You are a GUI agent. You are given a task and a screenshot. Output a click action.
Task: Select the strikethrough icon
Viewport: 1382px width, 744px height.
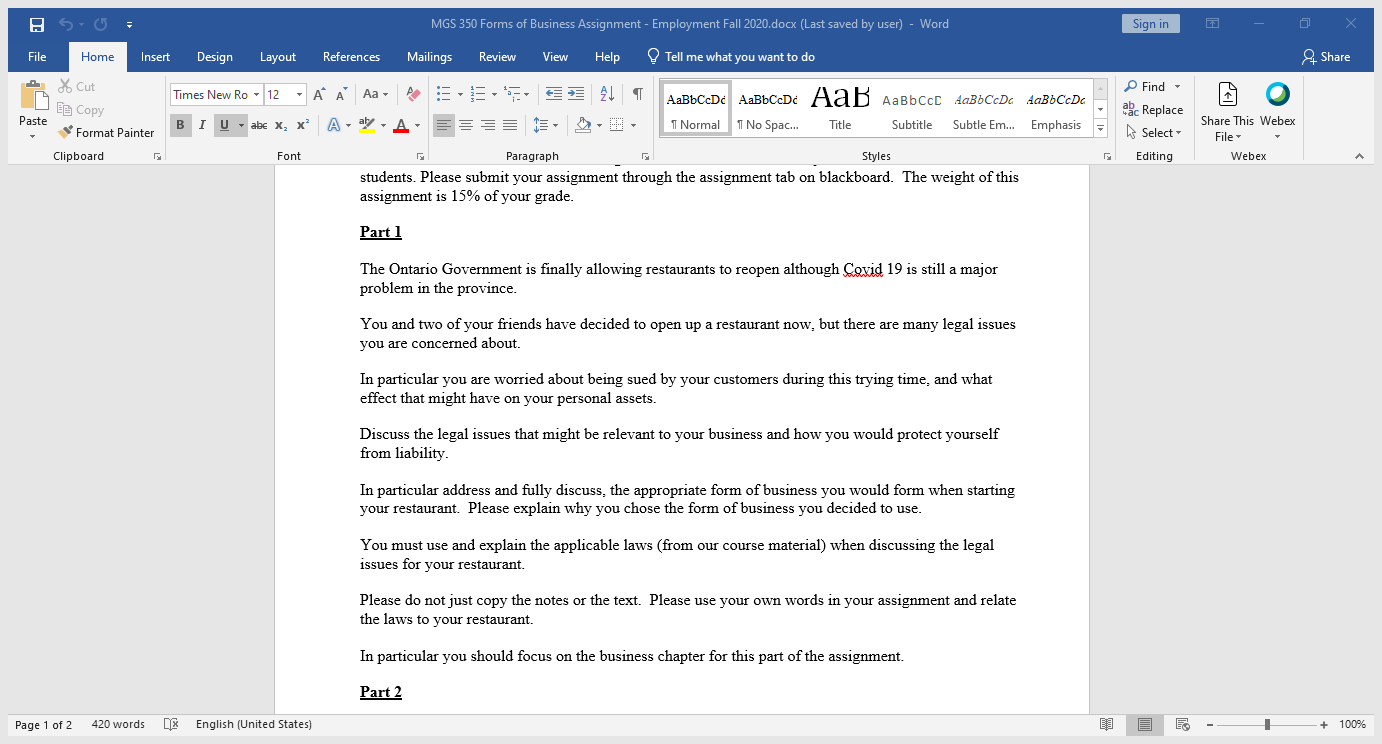coord(258,125)
